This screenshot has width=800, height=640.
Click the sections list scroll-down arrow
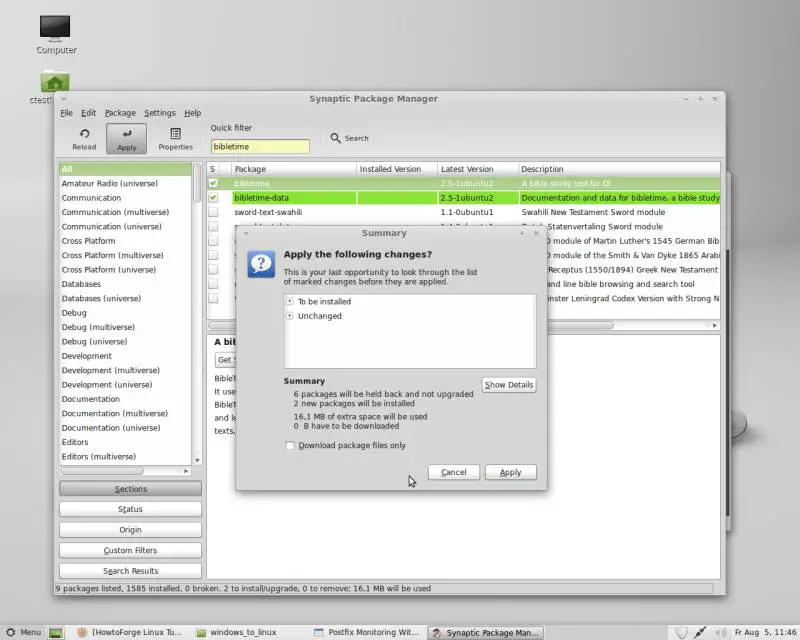coord(197,460)
